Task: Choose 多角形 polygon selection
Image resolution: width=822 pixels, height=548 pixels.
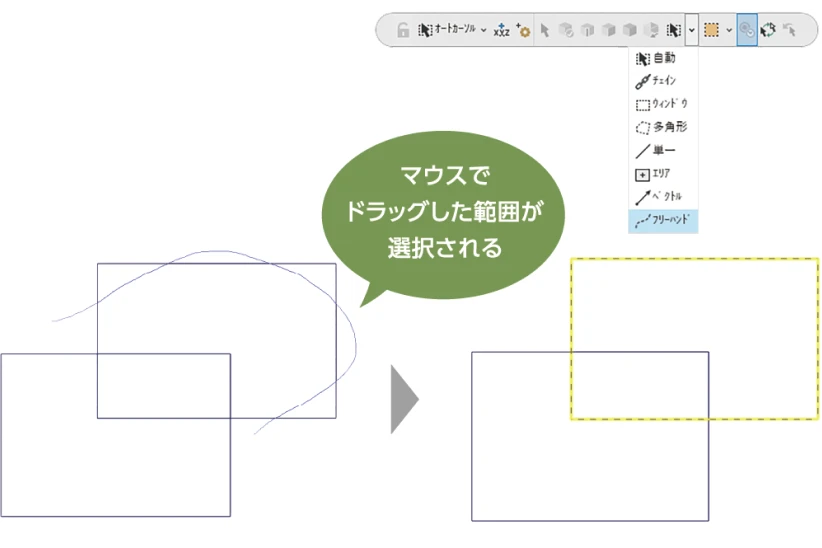Action: 661,127
